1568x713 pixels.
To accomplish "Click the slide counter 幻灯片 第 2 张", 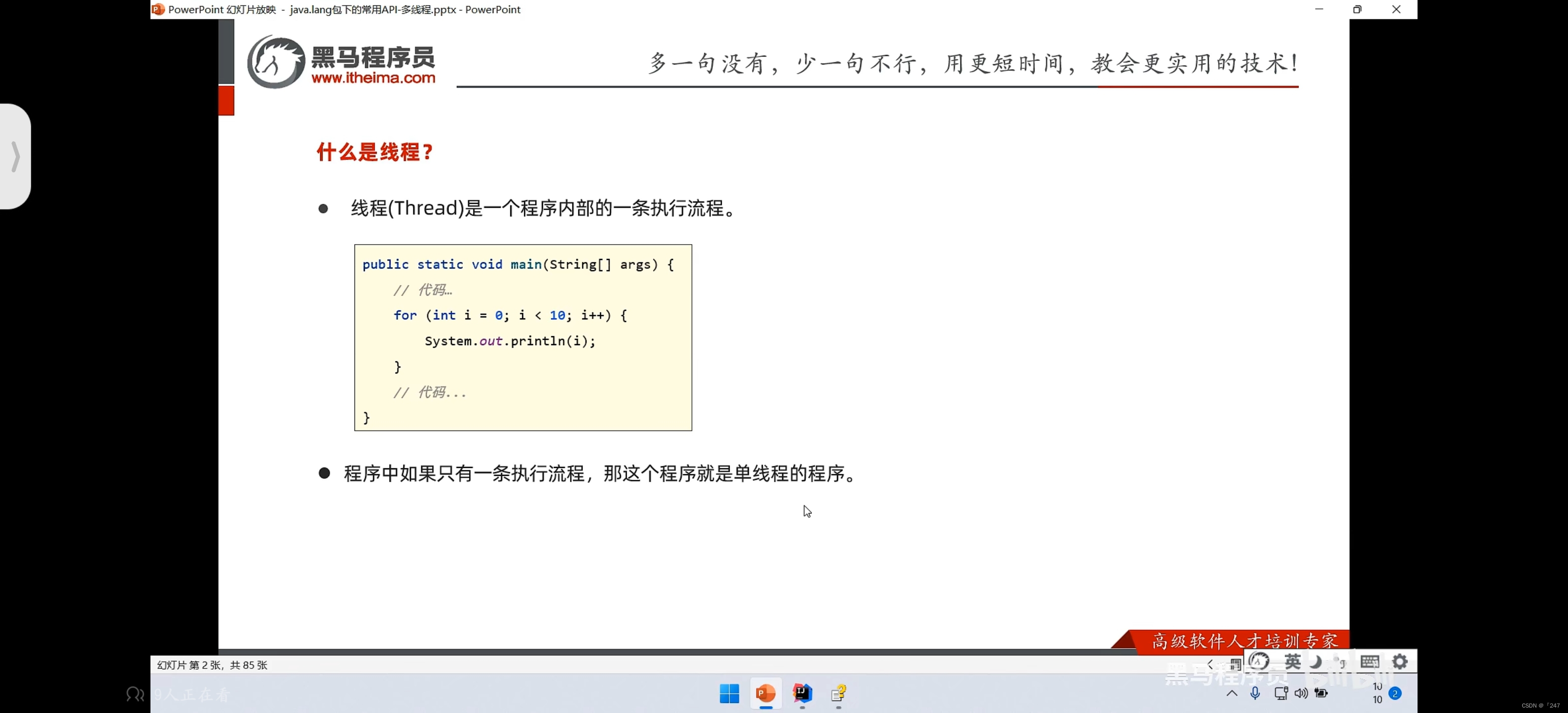I will (x=212, y=665).
